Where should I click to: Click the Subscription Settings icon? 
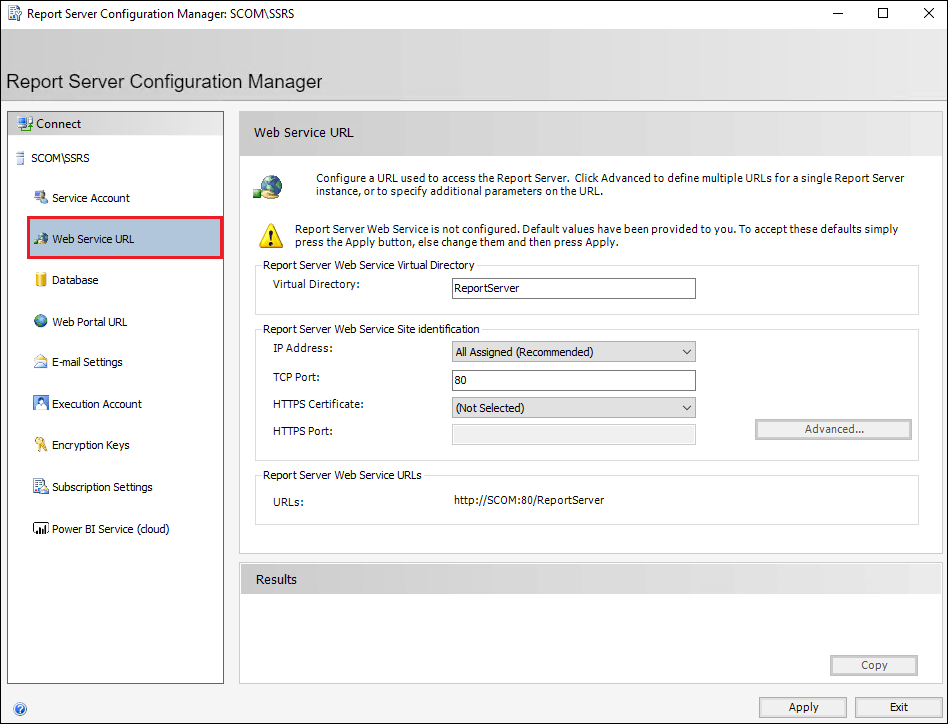coord(41,486)
